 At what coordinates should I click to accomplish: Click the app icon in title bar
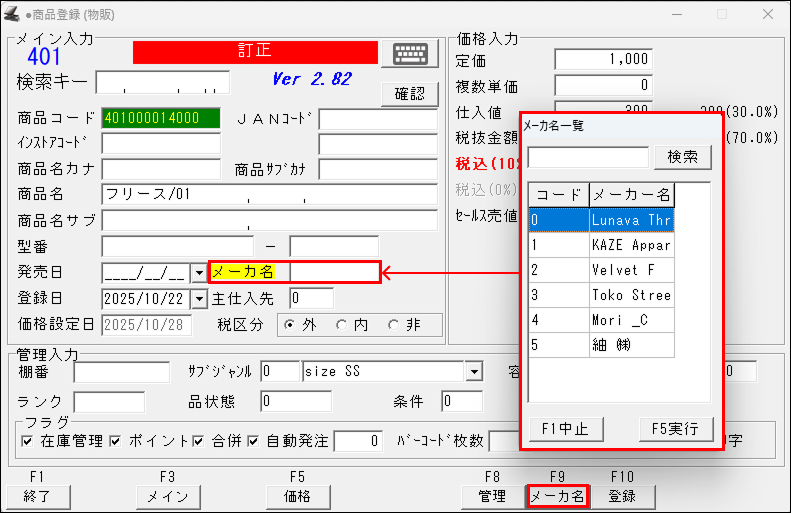[x=13, y=14]
